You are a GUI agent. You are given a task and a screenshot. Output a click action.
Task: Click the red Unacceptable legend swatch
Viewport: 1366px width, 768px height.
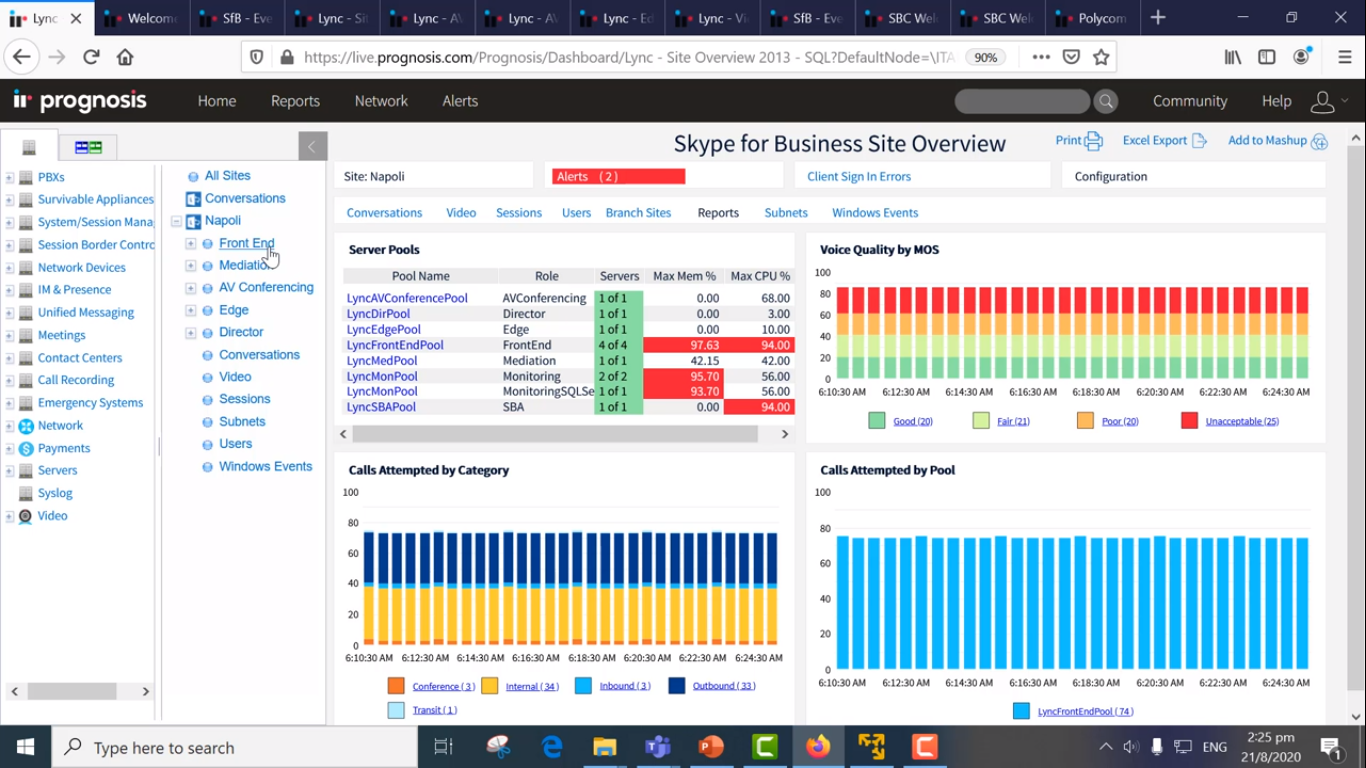(1189, 421)
